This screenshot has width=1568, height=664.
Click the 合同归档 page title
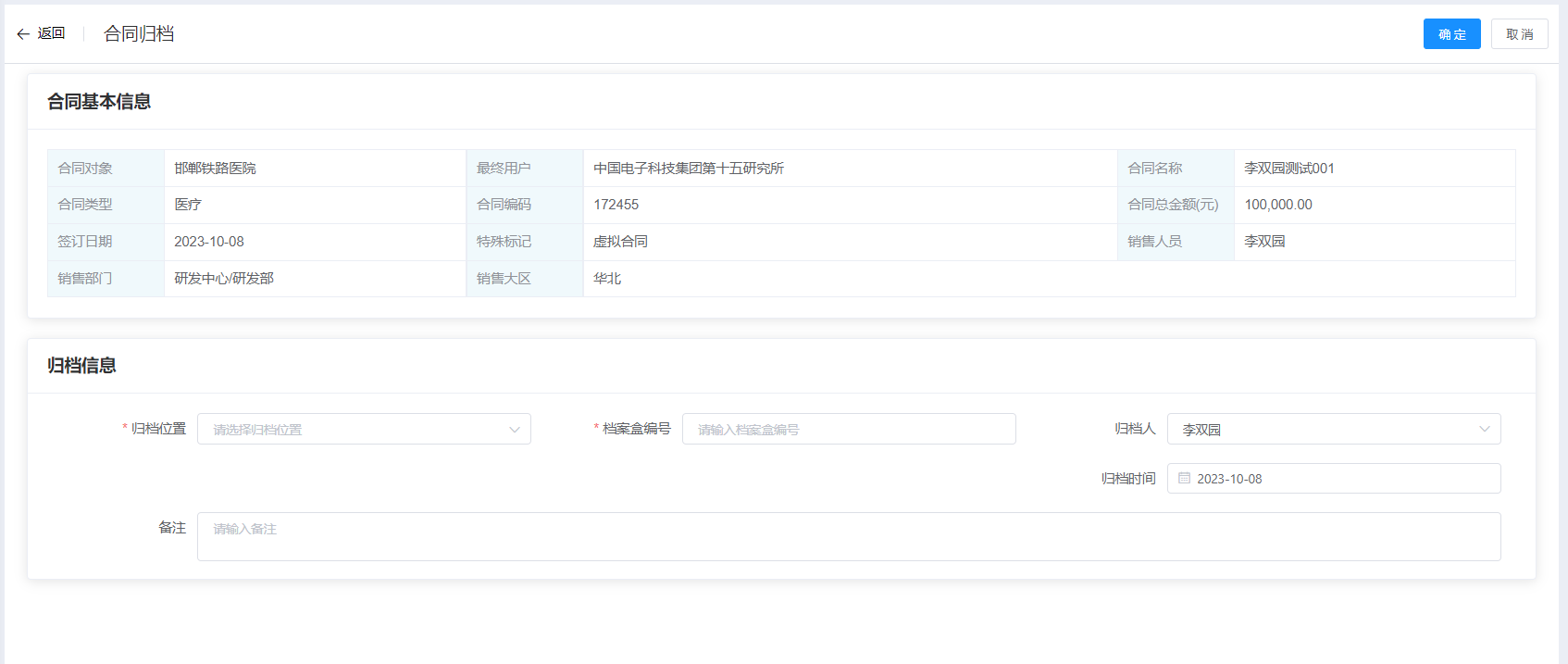pyautogui.click(x=139, y=34)
